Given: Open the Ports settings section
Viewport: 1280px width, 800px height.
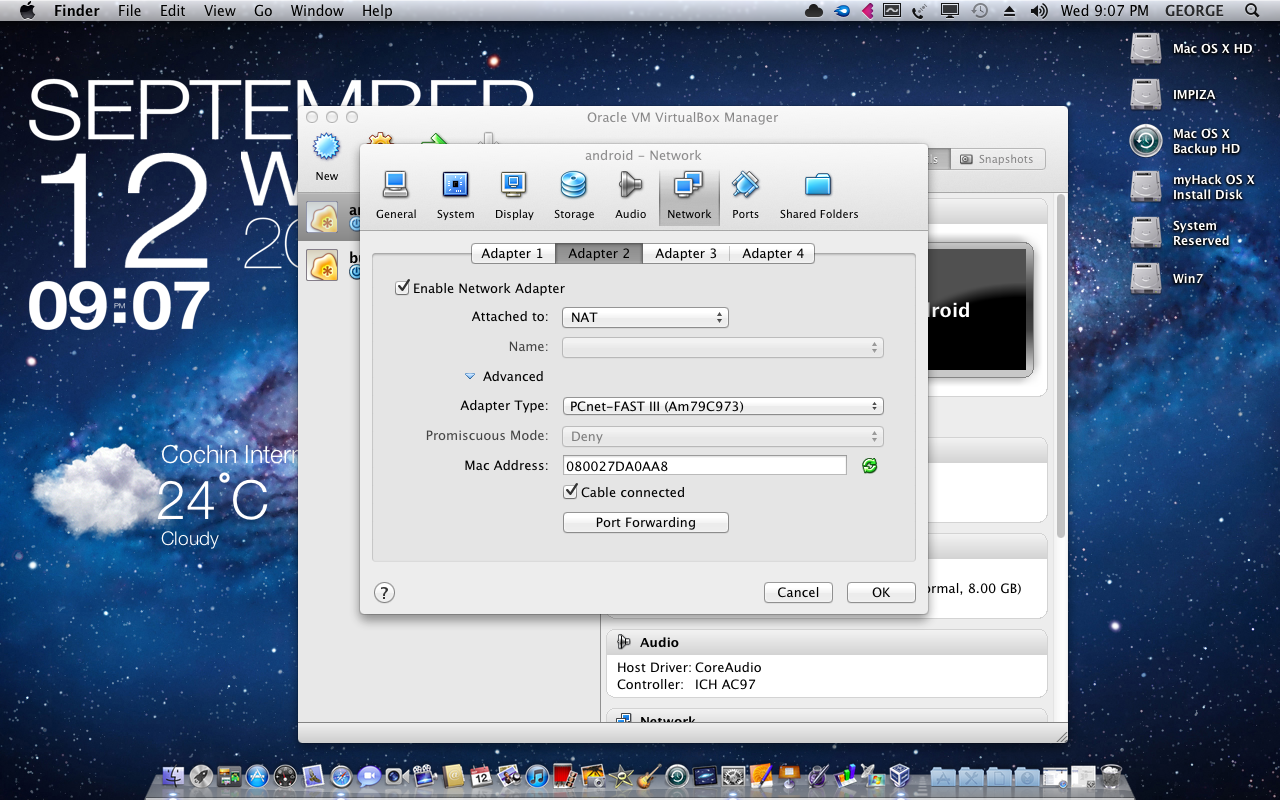Looking at the screenshot, I should coord(745,195).
